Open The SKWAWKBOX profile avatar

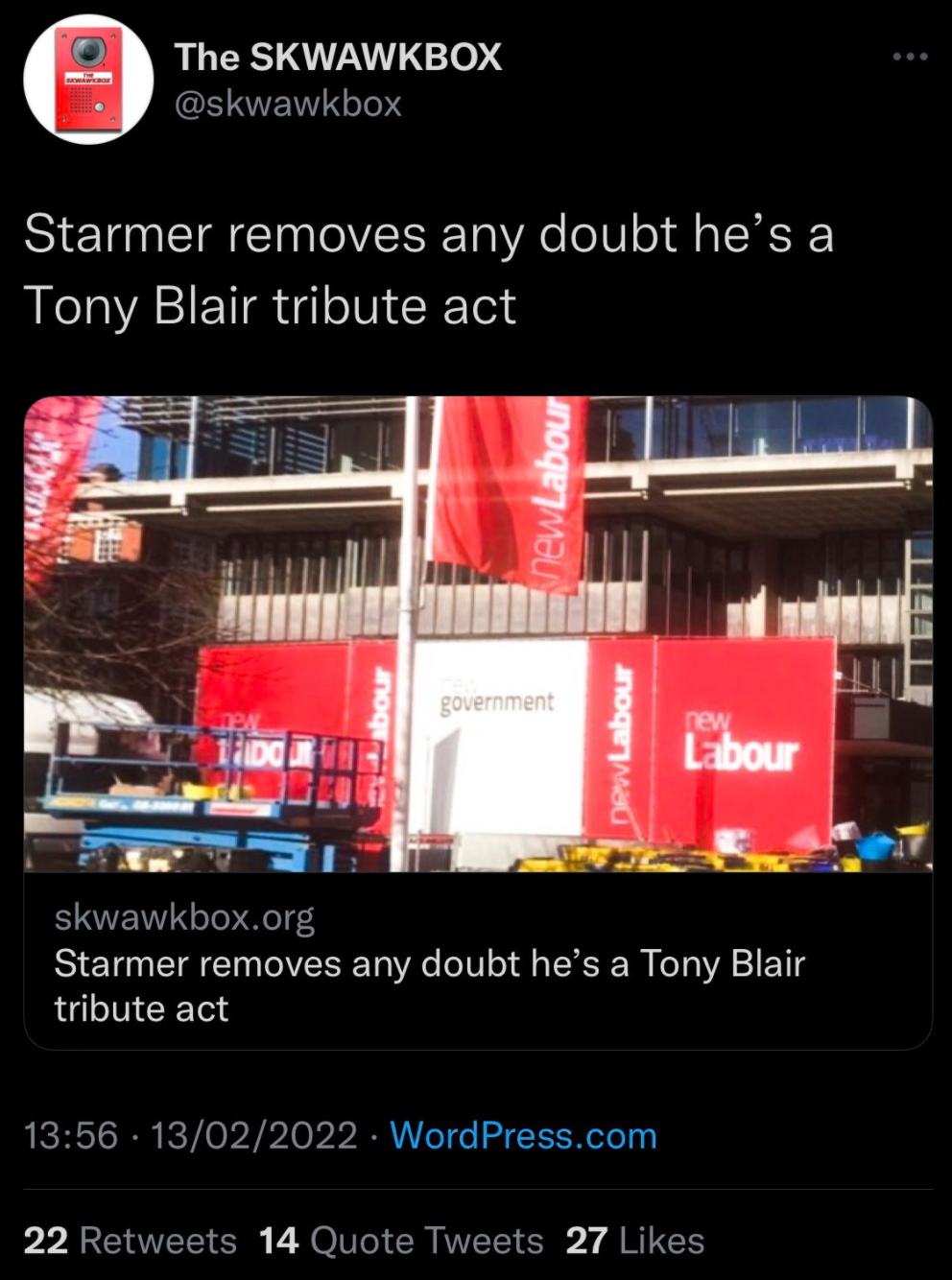(88, 80)
